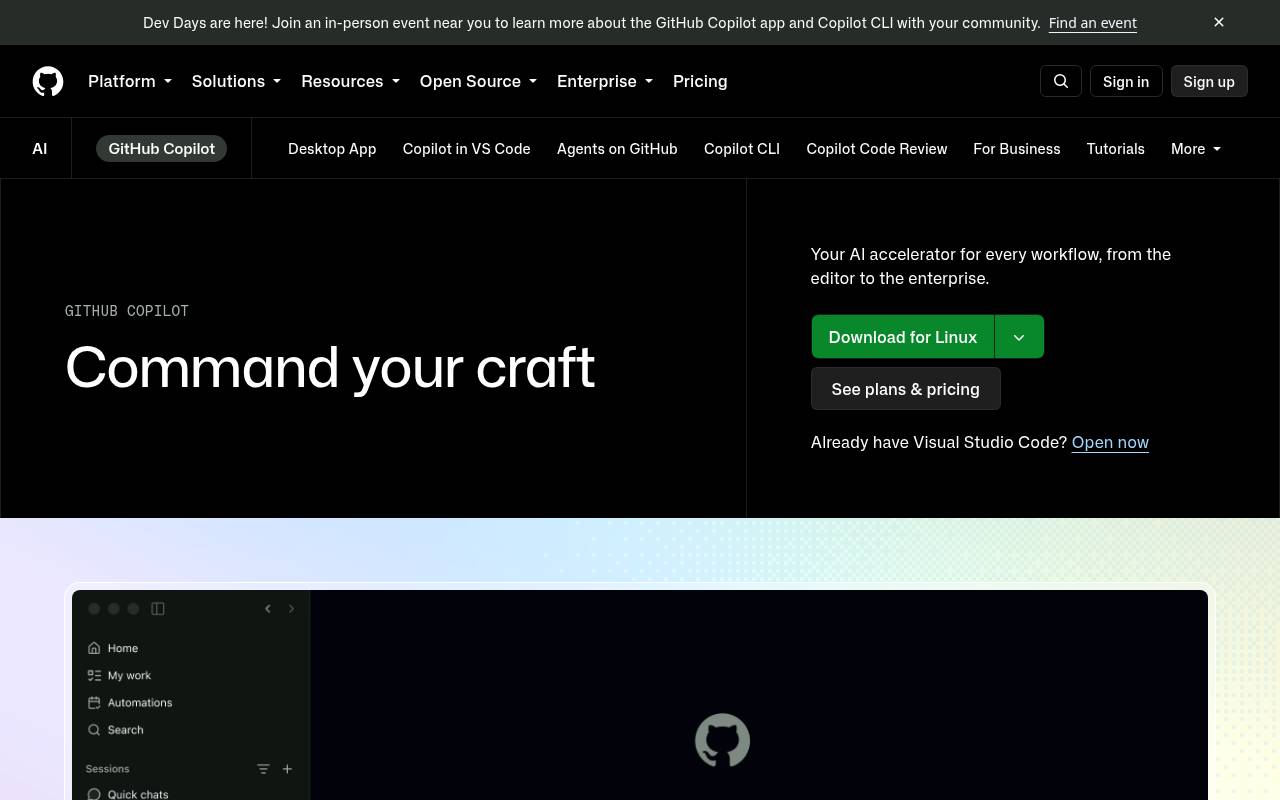Click See plans & pricing button
The image size is (1280, 800).
[x=906, y=389]
